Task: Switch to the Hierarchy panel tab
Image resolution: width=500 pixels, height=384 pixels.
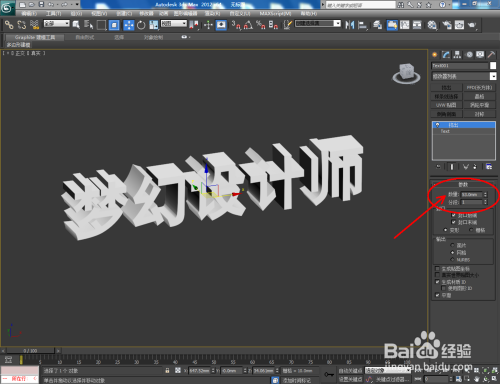Action: (457, 55)
